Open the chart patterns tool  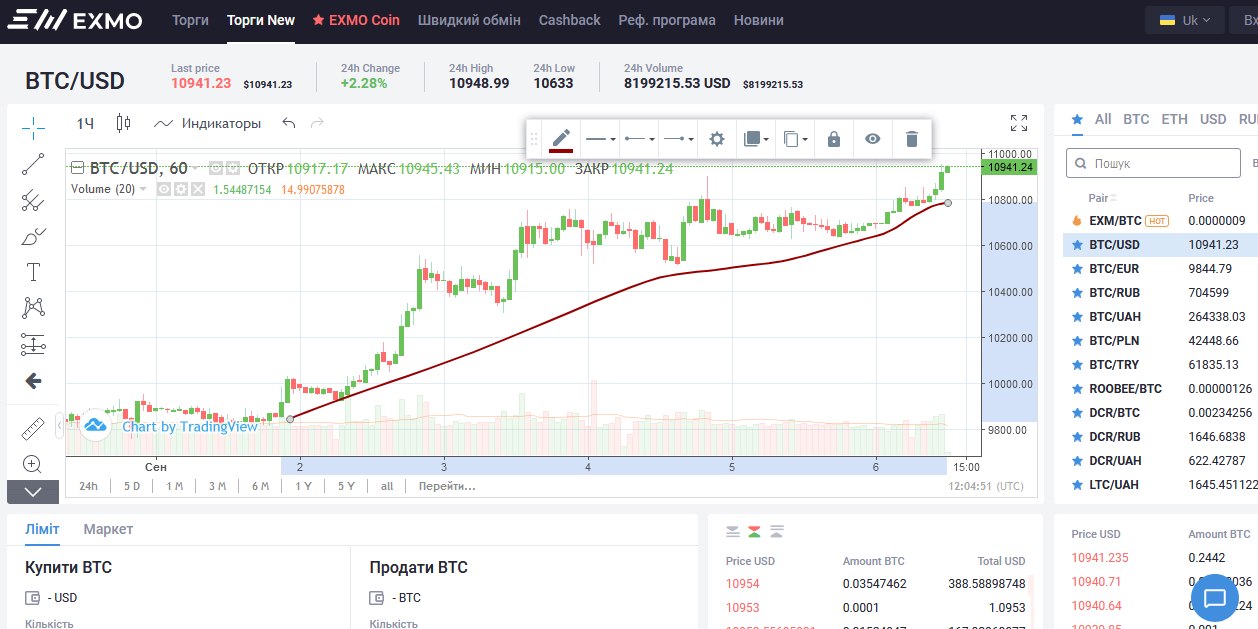click(x=33, y=308)
